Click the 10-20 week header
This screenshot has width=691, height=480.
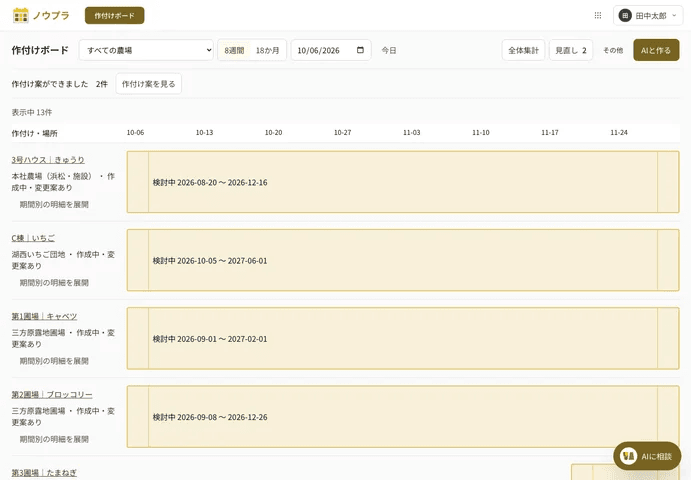coord(274,132)
